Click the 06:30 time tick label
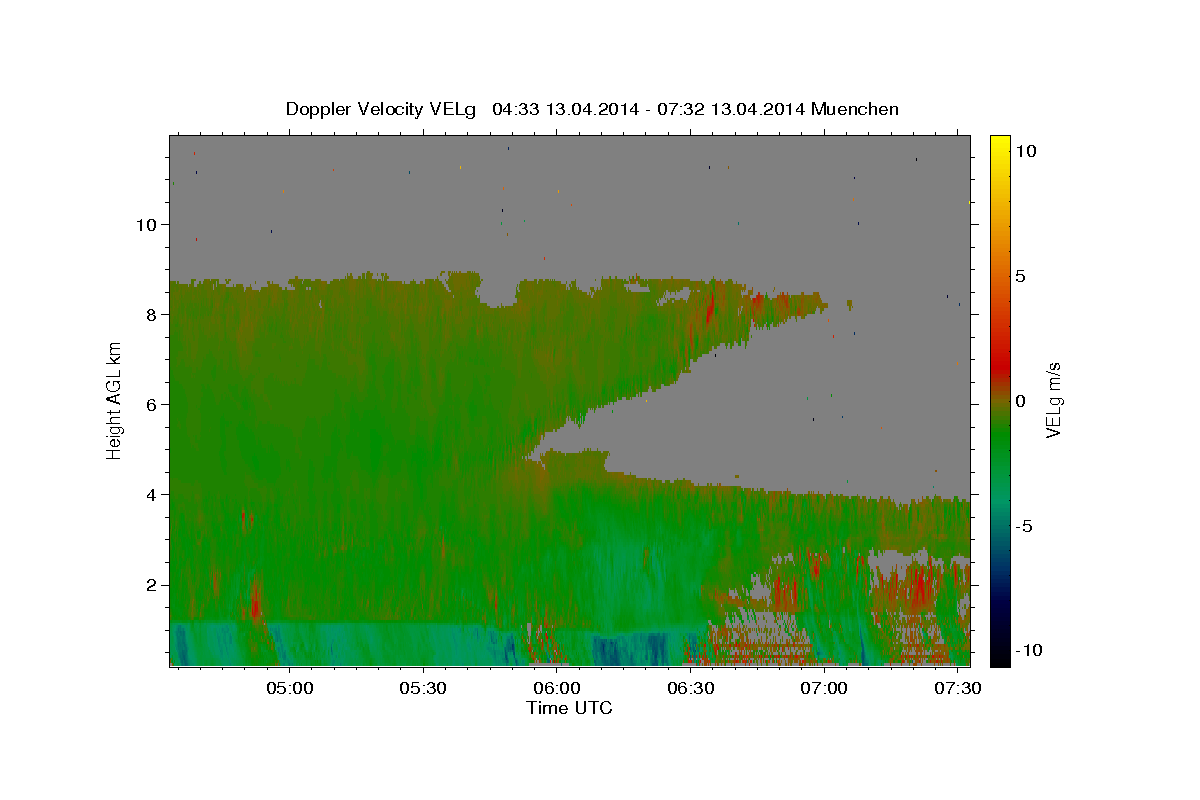This screenshot has height=800, width=1200. click(690, 688)
